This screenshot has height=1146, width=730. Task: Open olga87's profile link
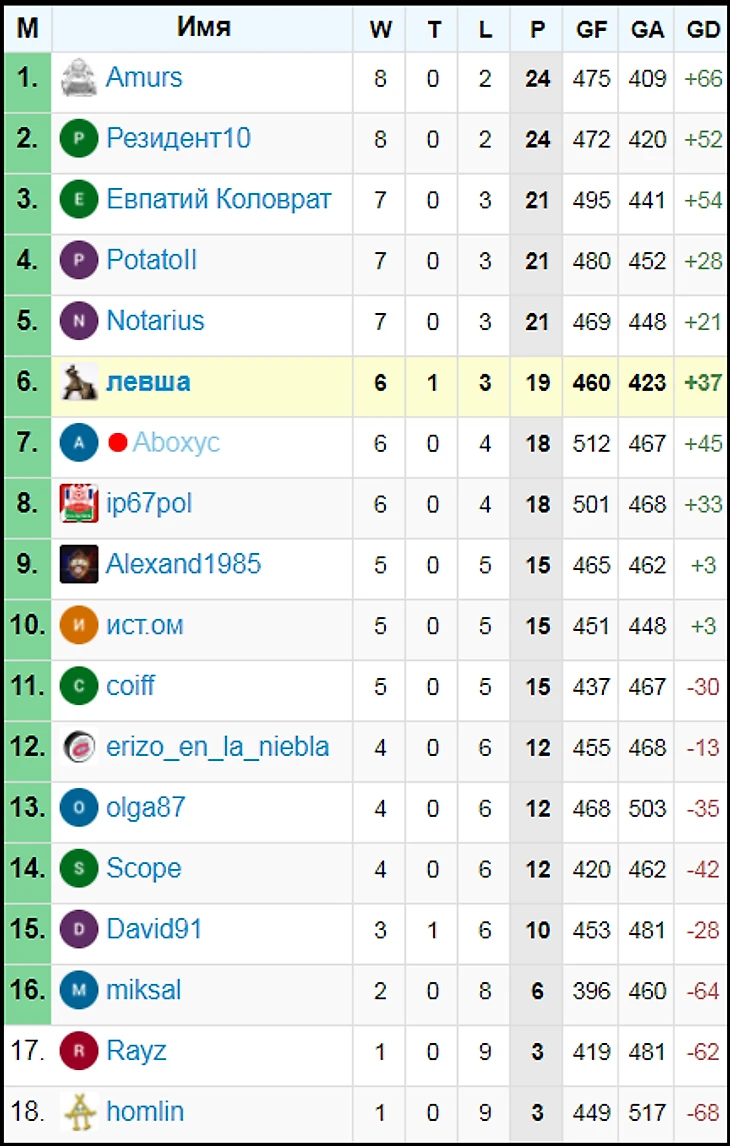tap(146, 808)
